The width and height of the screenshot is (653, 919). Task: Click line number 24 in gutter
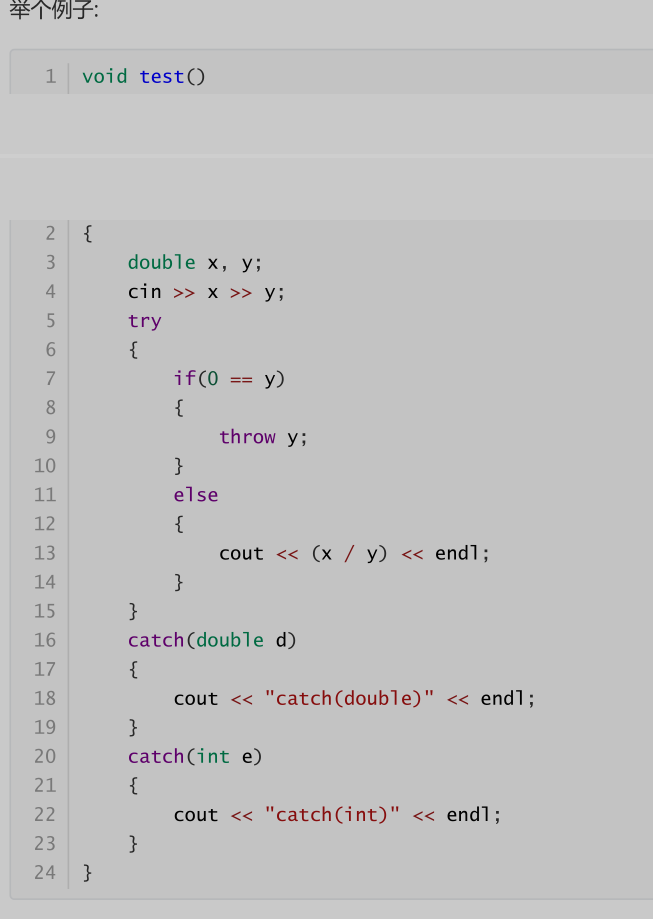click(45, 873)
